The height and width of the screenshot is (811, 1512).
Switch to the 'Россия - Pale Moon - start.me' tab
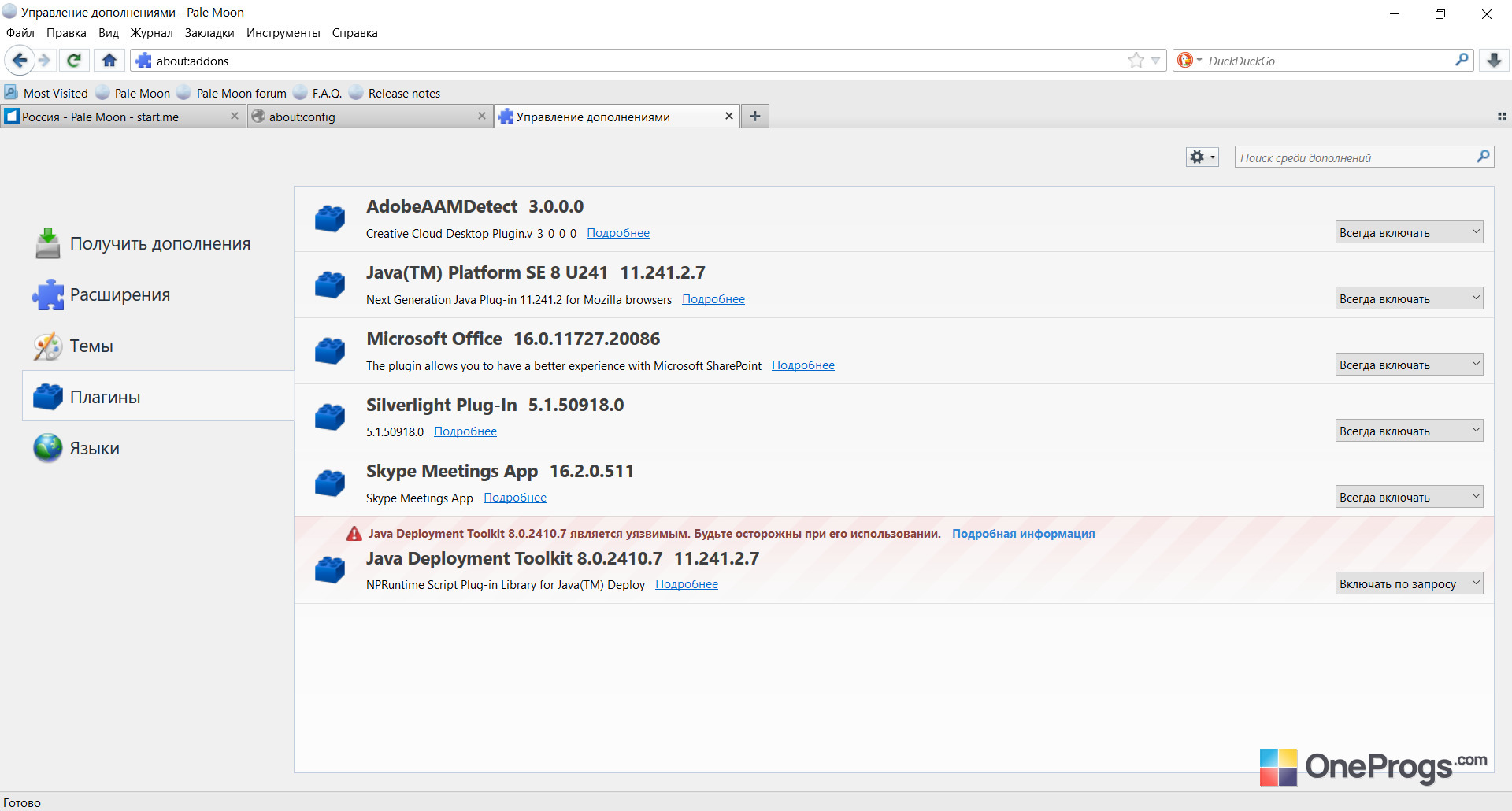click(123, 117)
